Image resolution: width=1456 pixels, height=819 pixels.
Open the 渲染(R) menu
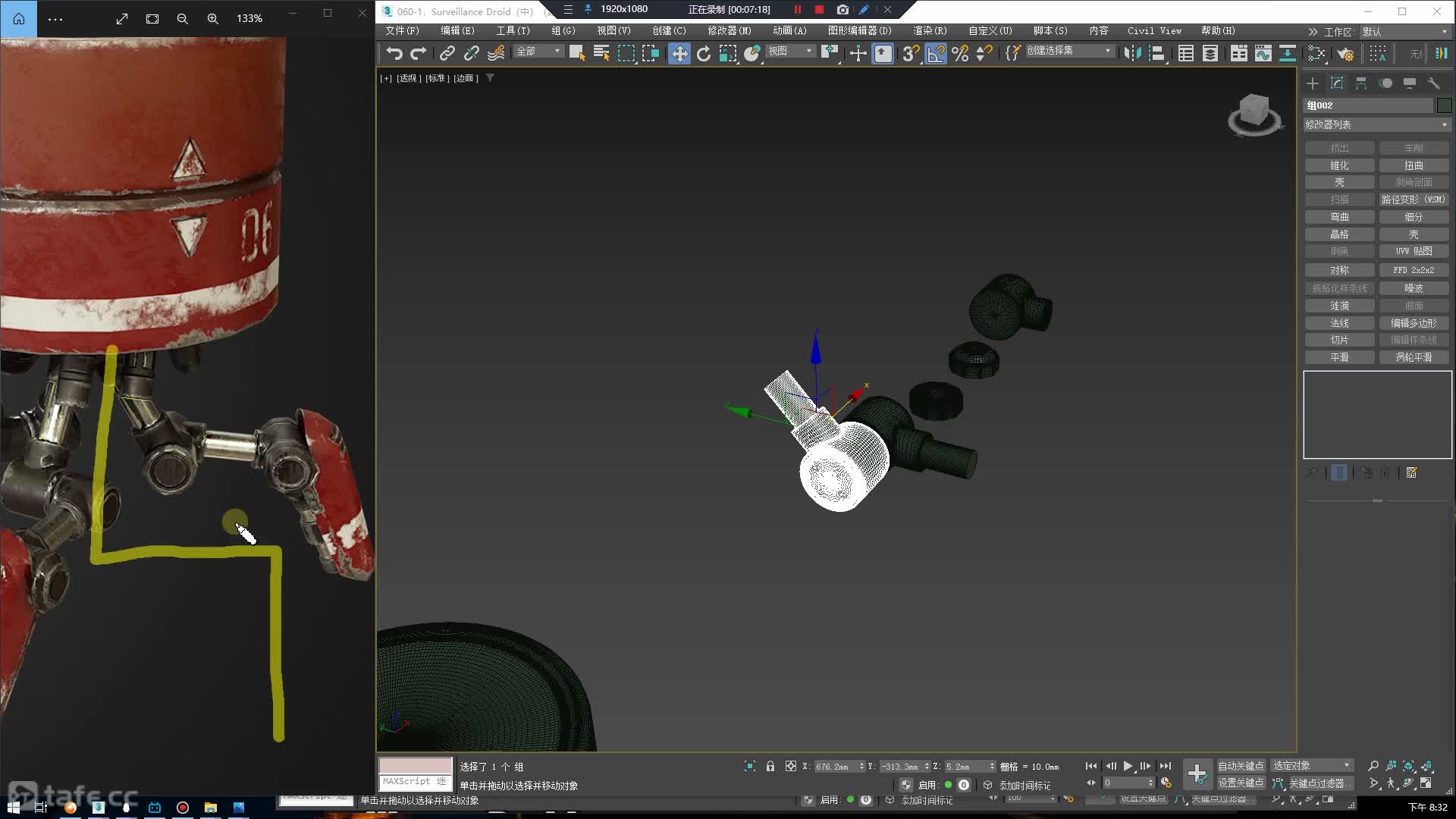[930, 31]
